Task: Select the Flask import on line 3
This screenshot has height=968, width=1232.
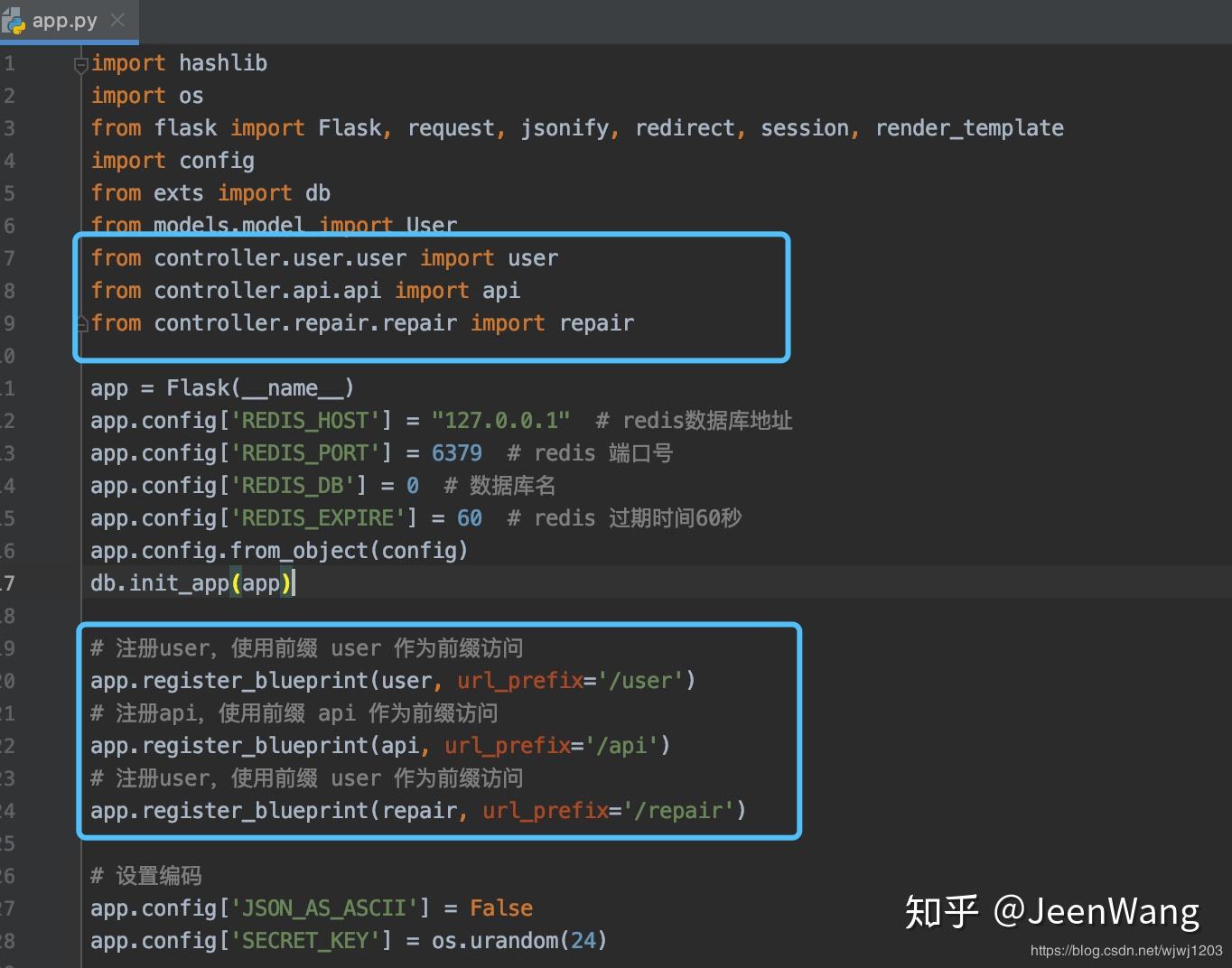Action: coord(350,127)
